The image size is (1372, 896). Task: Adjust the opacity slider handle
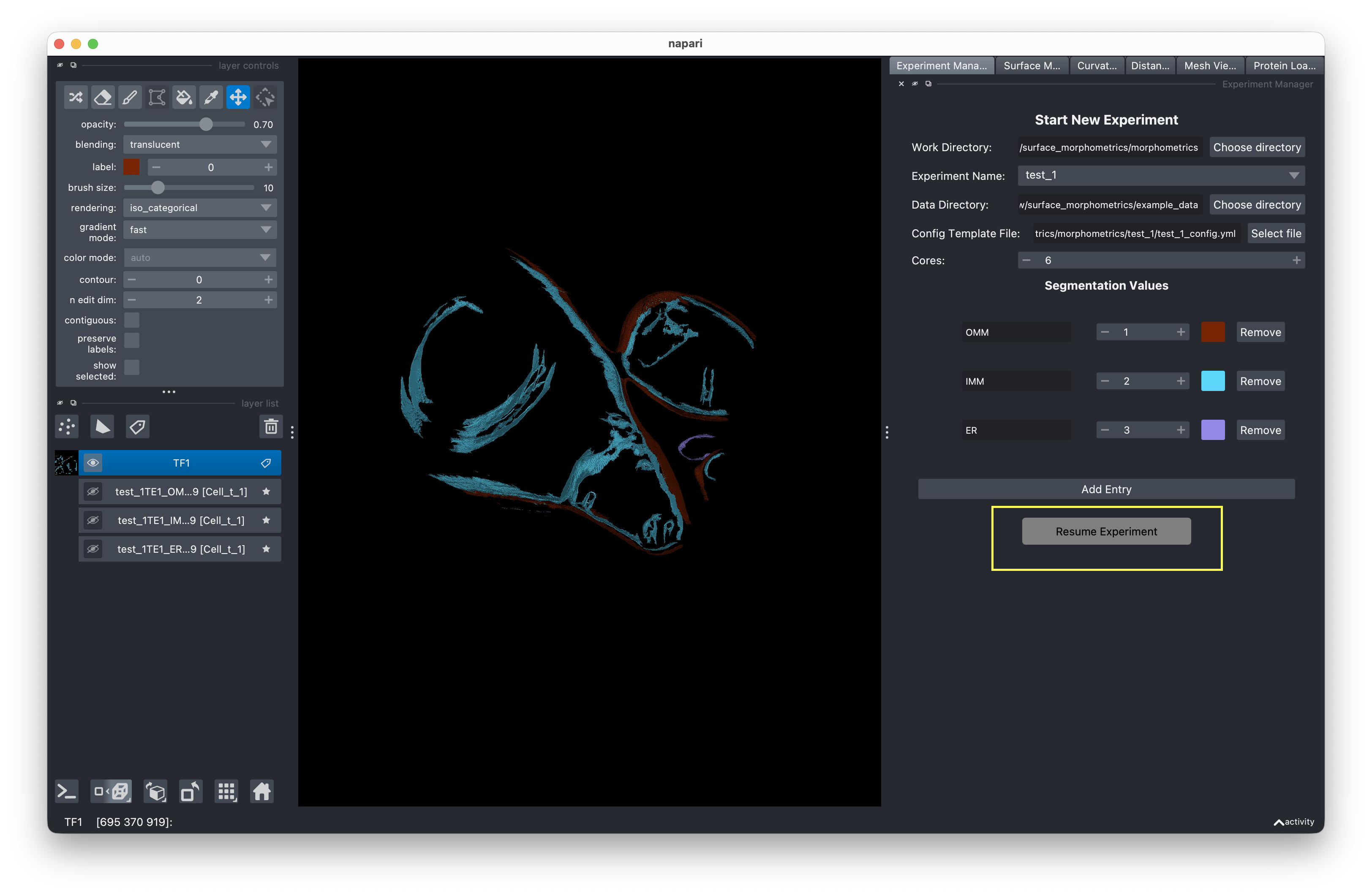pyautogui.click(x=206, y=125)
